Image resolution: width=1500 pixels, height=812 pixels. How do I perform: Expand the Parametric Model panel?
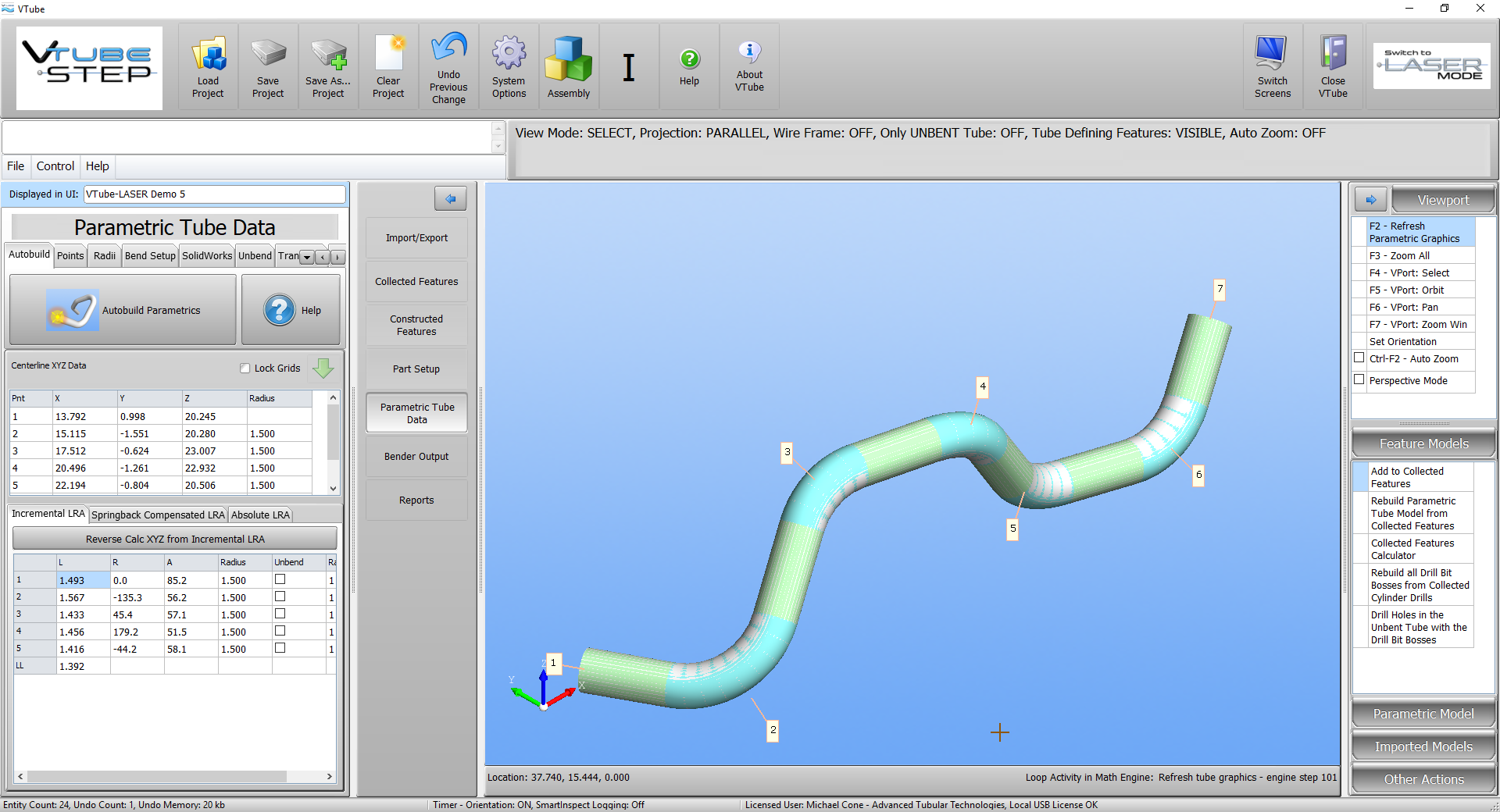click(x=1423, y=714)
